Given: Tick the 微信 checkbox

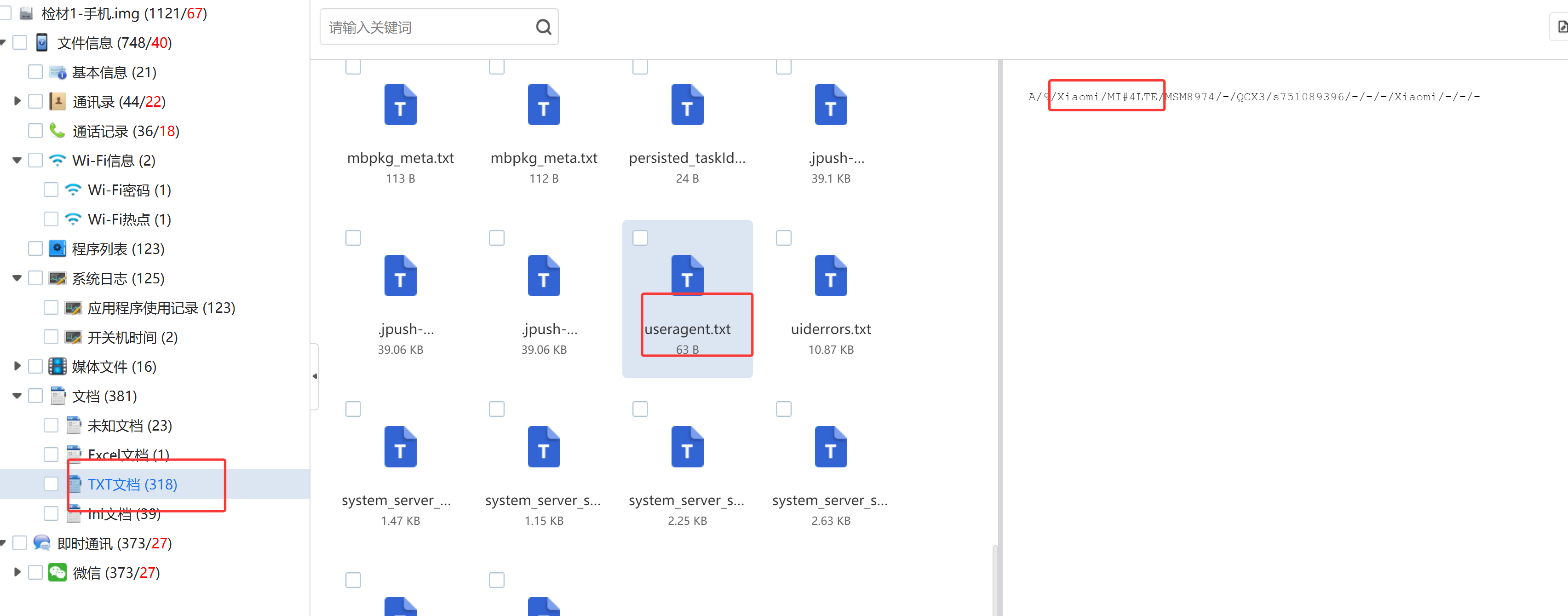Looking at the screenshot, I should (x=35, y=572).
